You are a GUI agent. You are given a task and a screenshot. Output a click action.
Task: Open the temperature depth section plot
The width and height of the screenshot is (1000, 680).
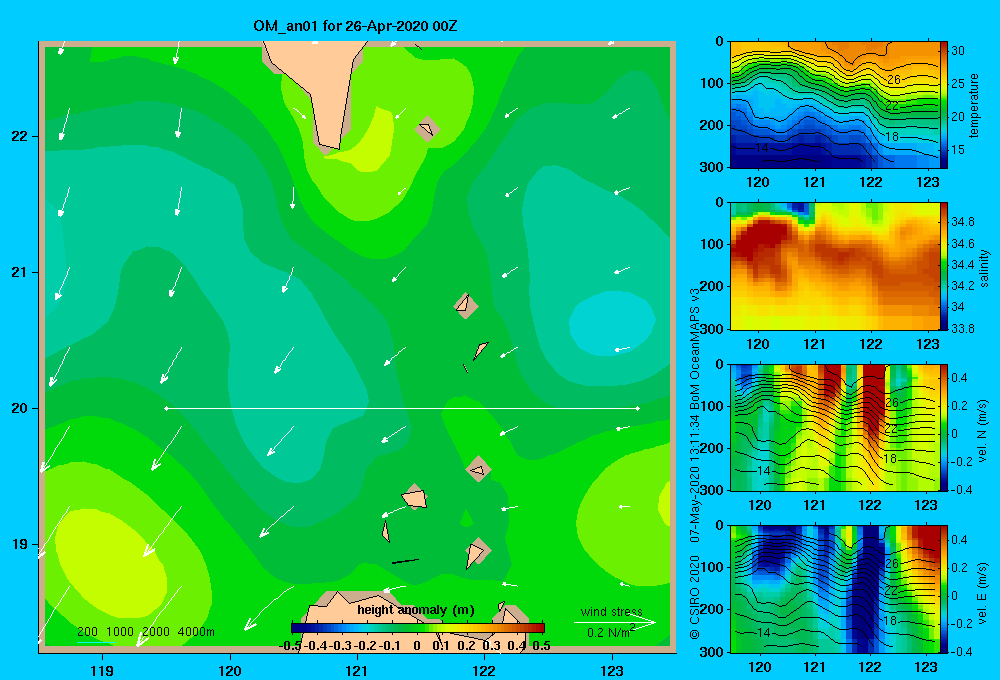pyautogui.click(x=834, y=105)
